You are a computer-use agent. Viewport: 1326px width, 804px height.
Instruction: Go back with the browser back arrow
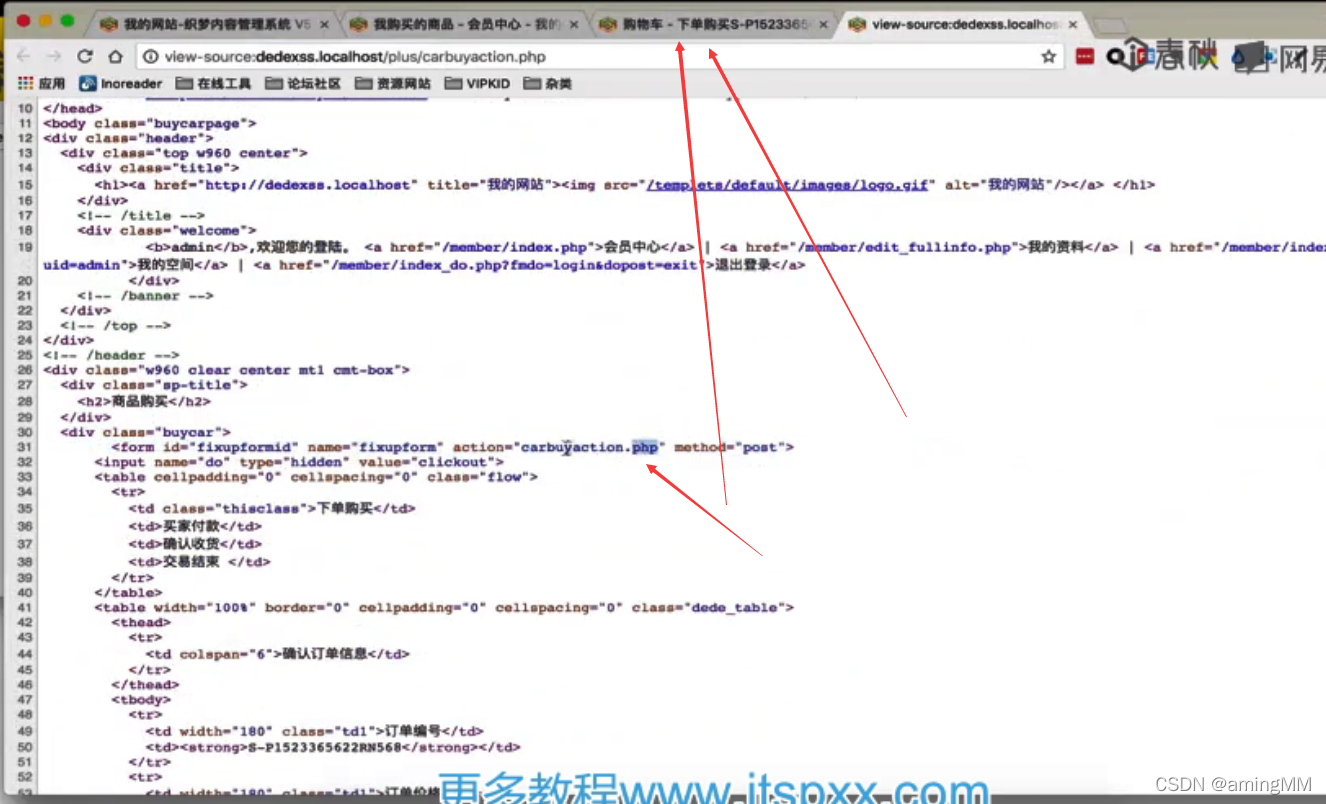[x=23, y=57]
